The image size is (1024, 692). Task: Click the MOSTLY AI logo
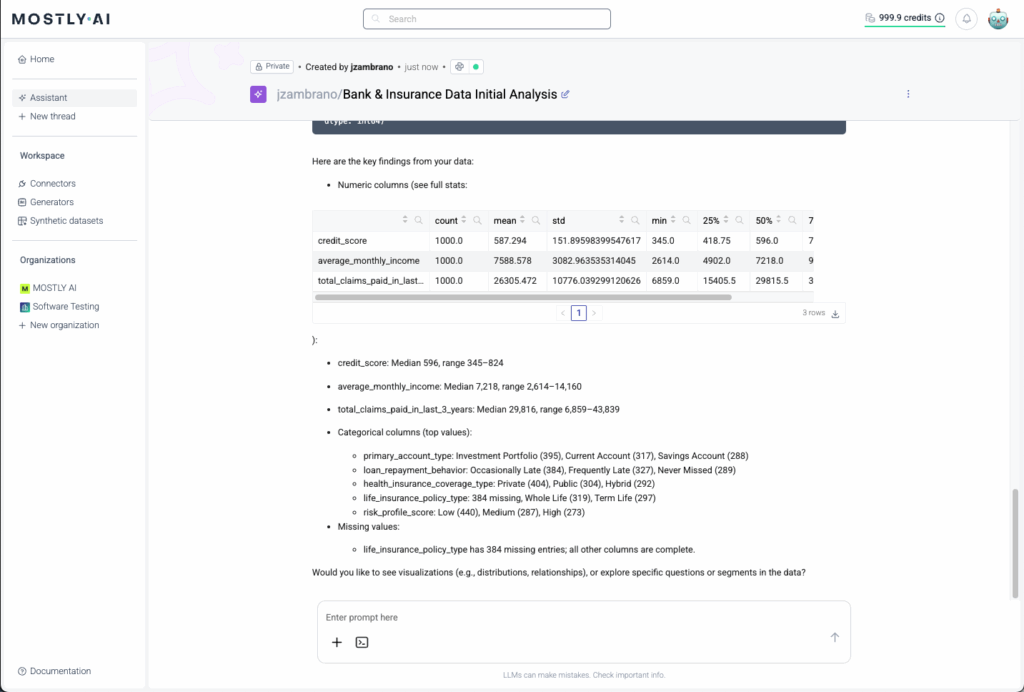[x=61, y=19]
